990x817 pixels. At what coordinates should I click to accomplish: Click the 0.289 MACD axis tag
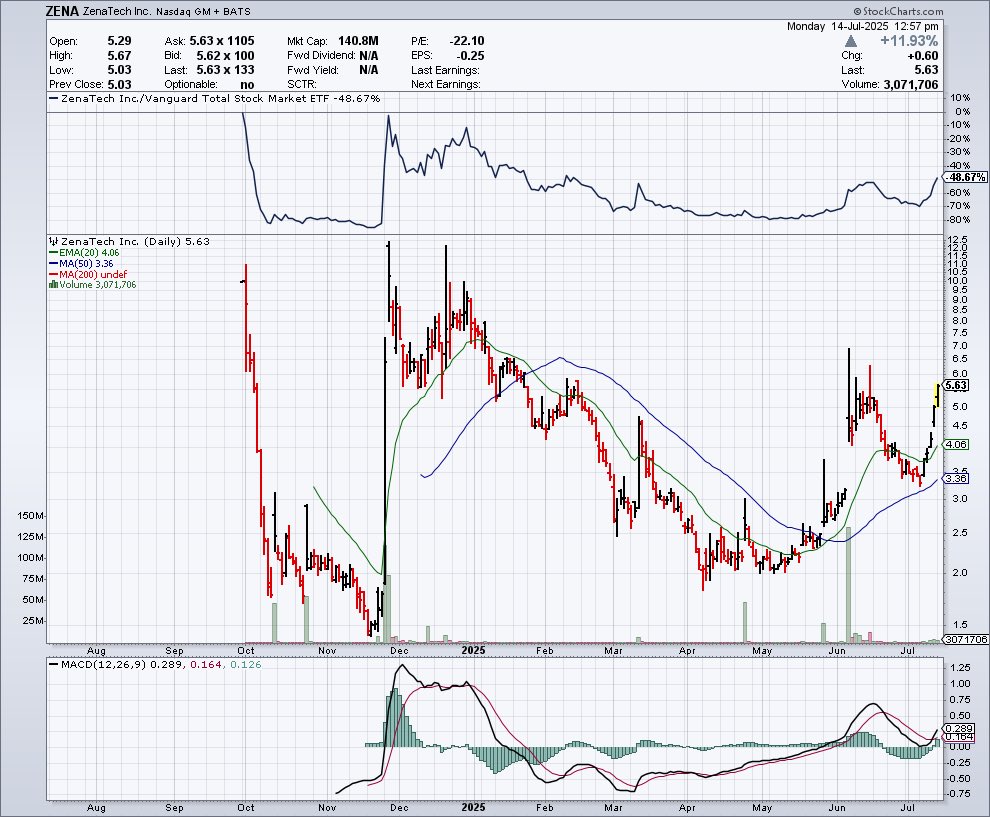[959, 728]
